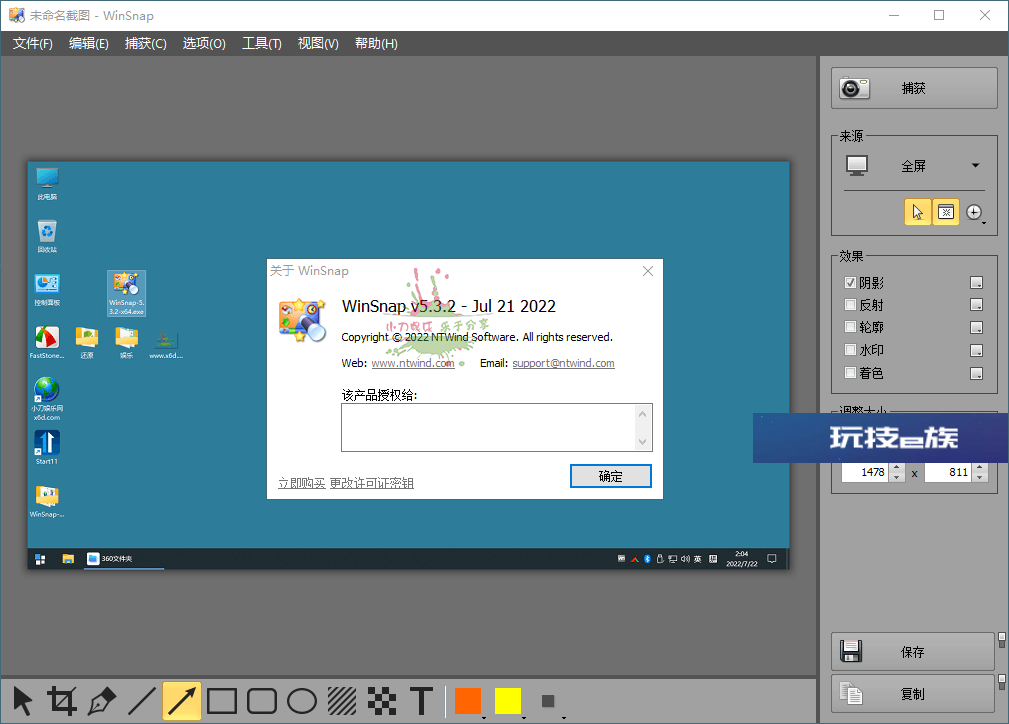Screen dimensions: 1009x724
Task: Click the monitor icon in 来源 panel
Action: pyautogui.click(x=857, y=165)
